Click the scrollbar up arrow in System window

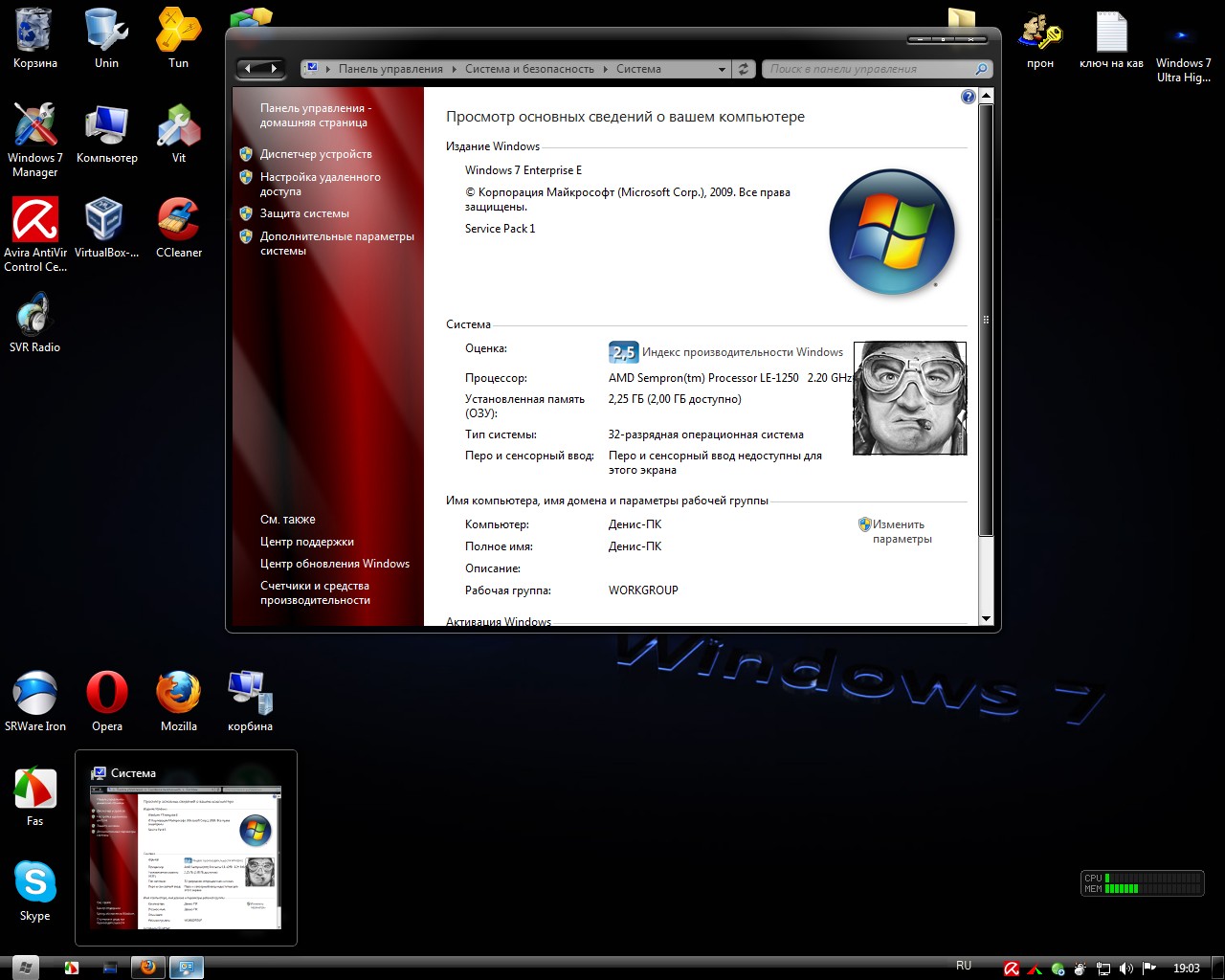coord(986,97)
